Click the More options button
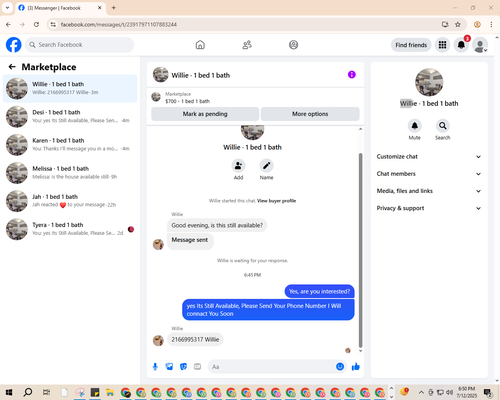This screenshot has height=400, width=500. [310, 114]
